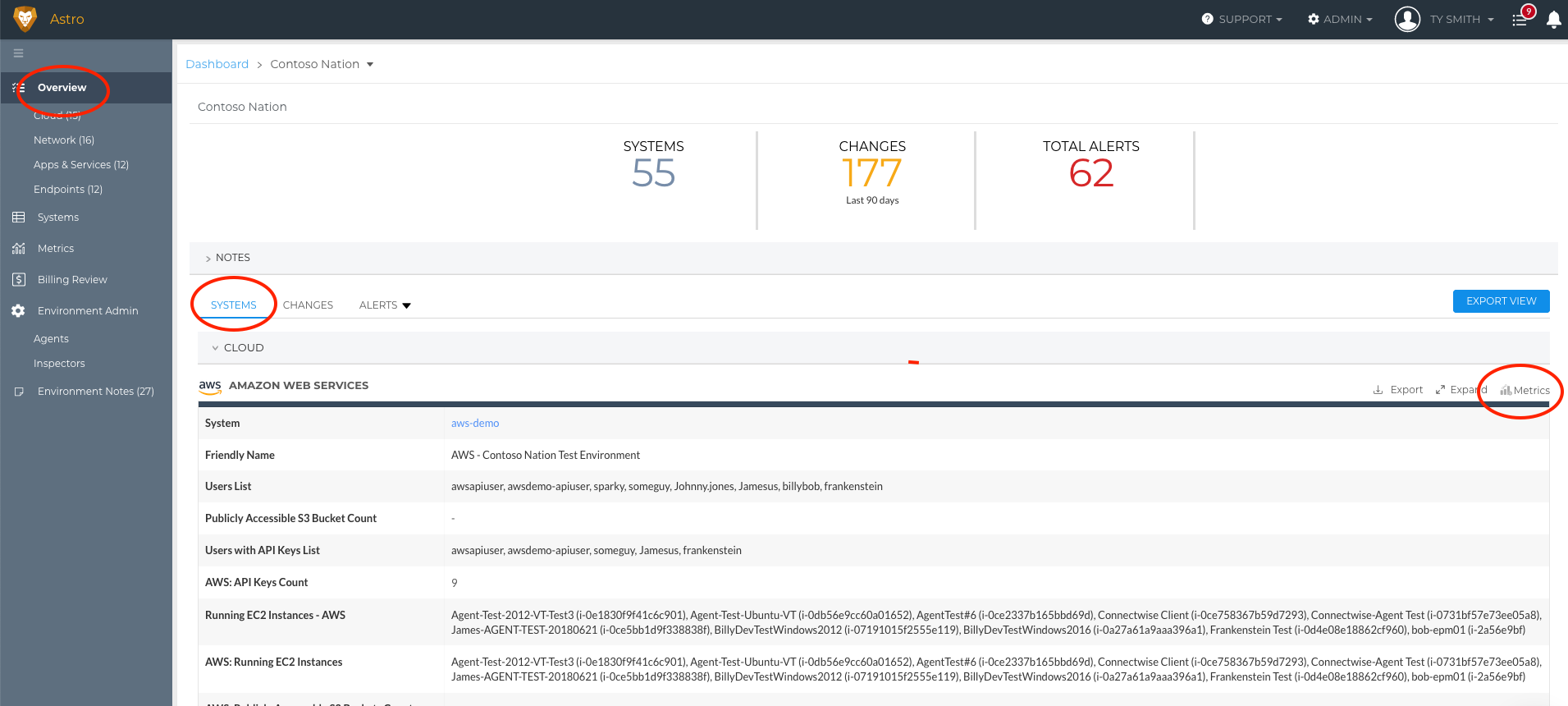Viewport: 1568px width, 706px height.
Task: Click the AWS: API Keys Count label
Action: [257, 583]
